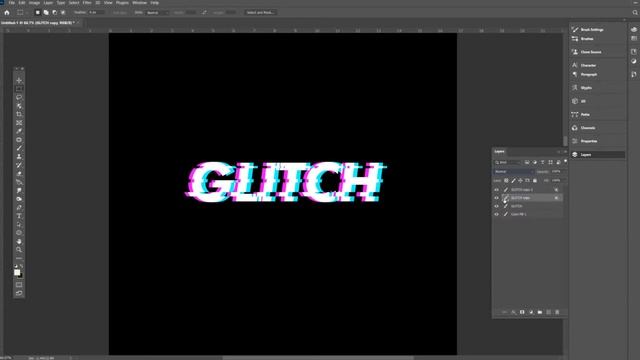Open the Window menu
The height and width of the screenshot is (360, 640).
139,2
